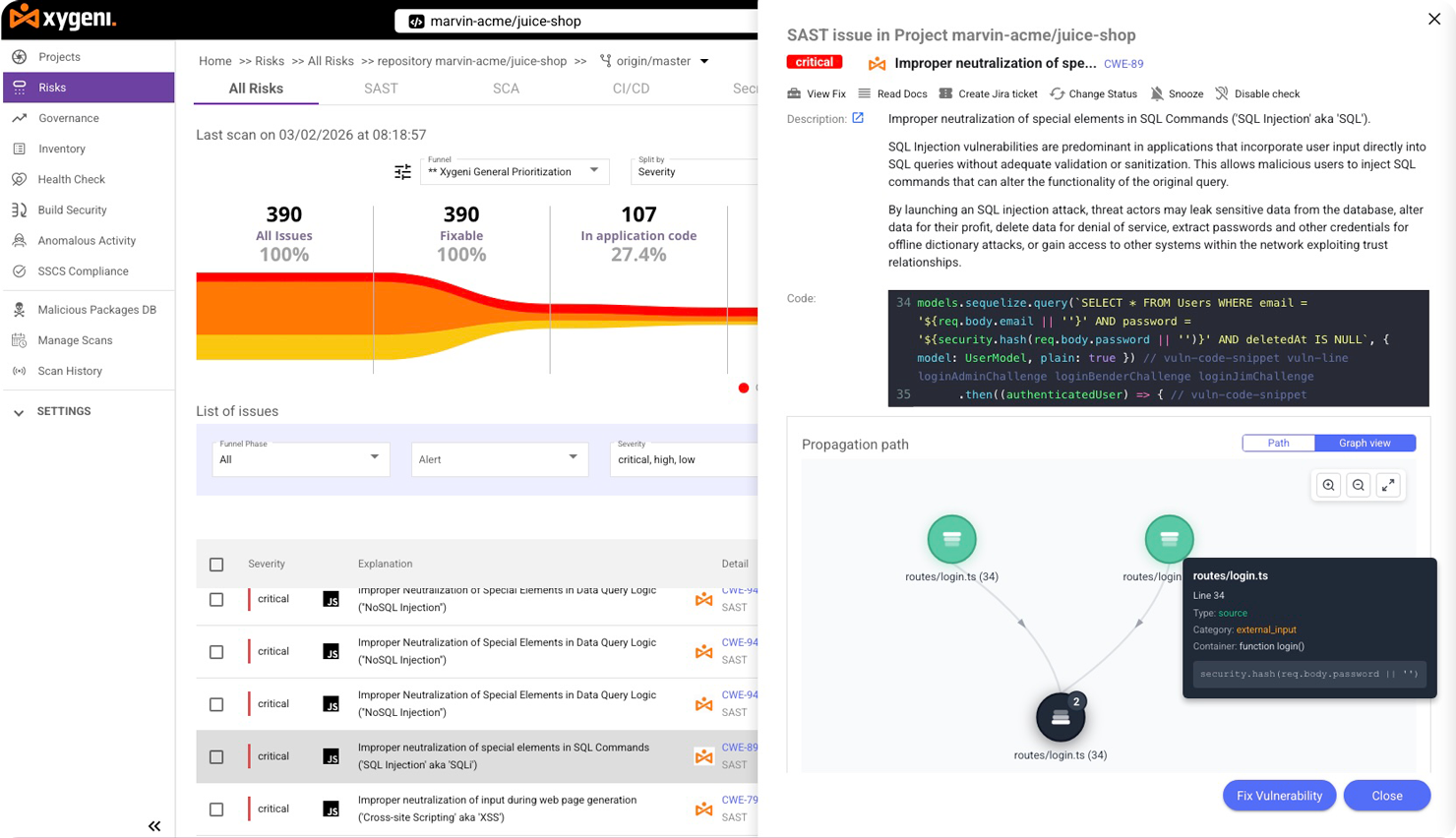Snooze this issue
The width and height of the screenshot is (1456, 838).
click(x=1177, y=93)
